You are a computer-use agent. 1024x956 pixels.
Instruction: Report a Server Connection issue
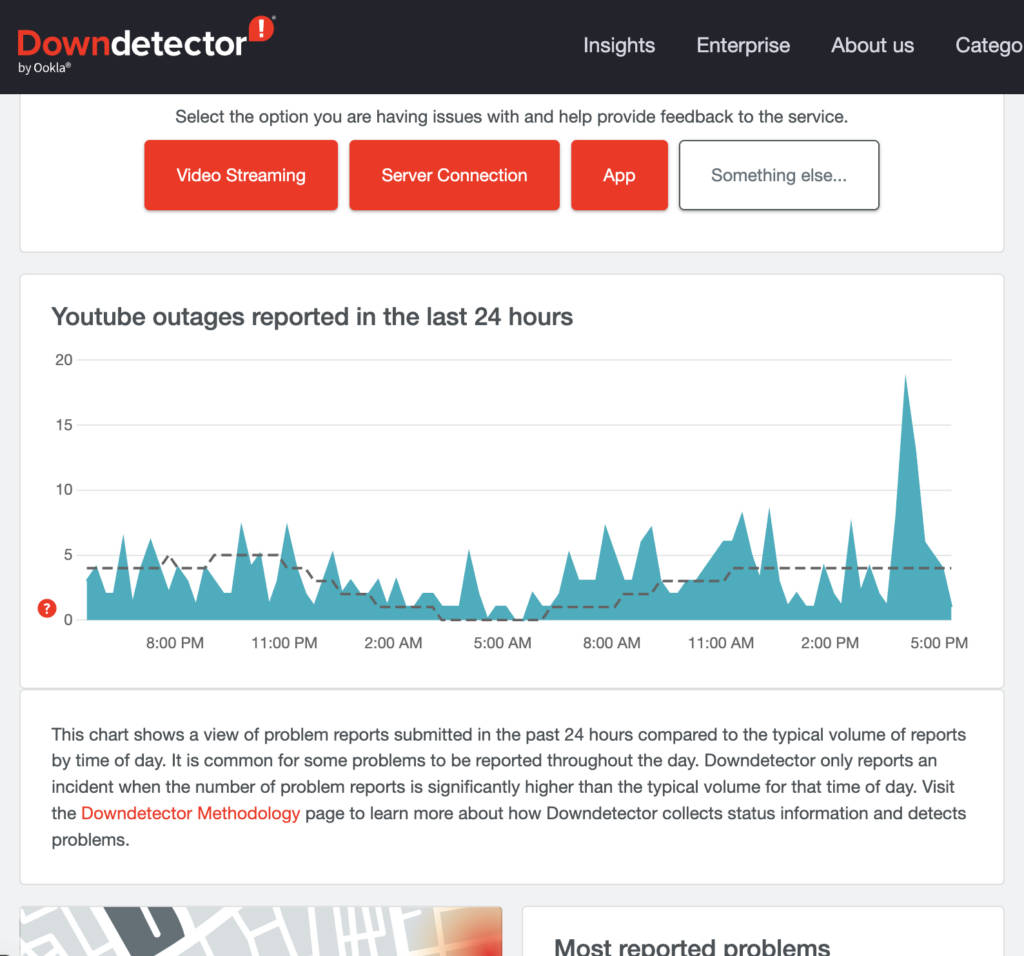point(454,175)
